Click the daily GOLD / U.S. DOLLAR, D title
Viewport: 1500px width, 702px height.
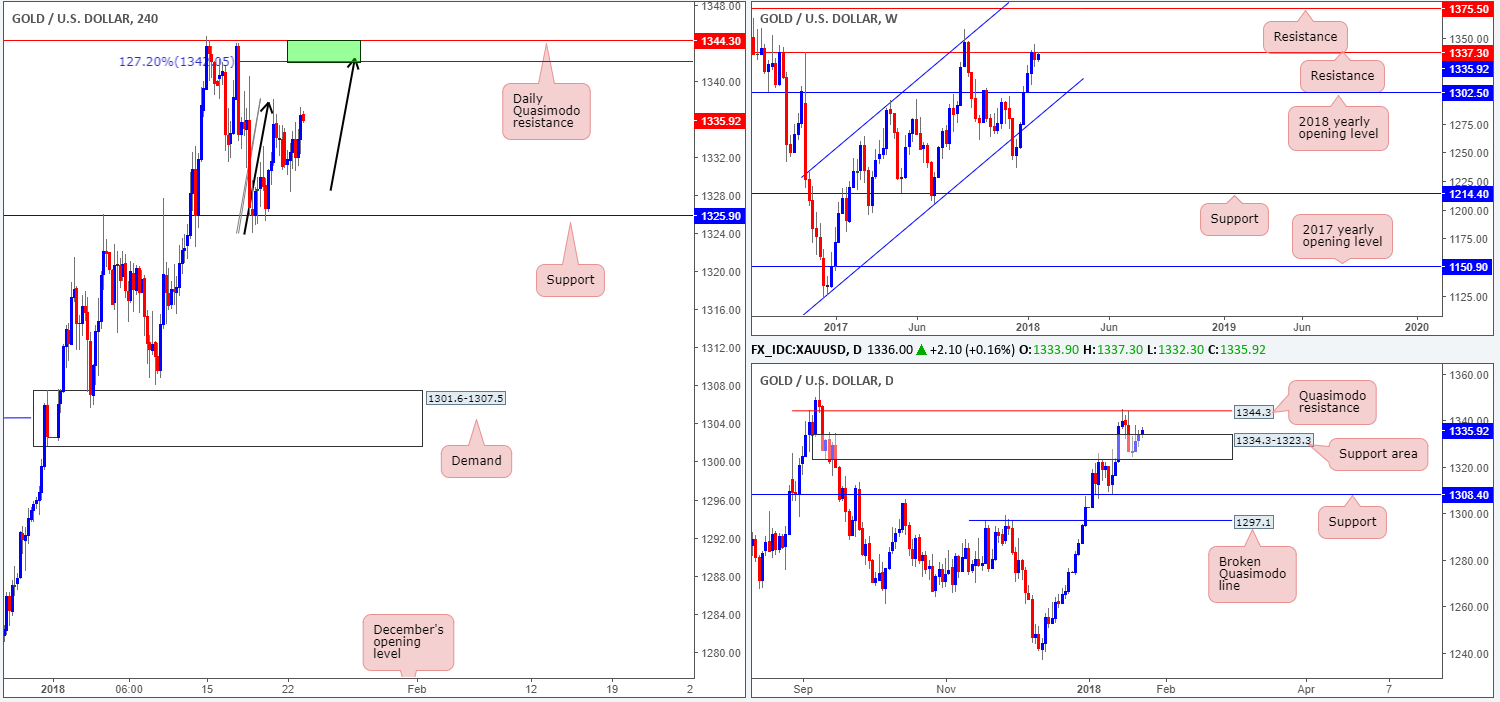point(829,379)
